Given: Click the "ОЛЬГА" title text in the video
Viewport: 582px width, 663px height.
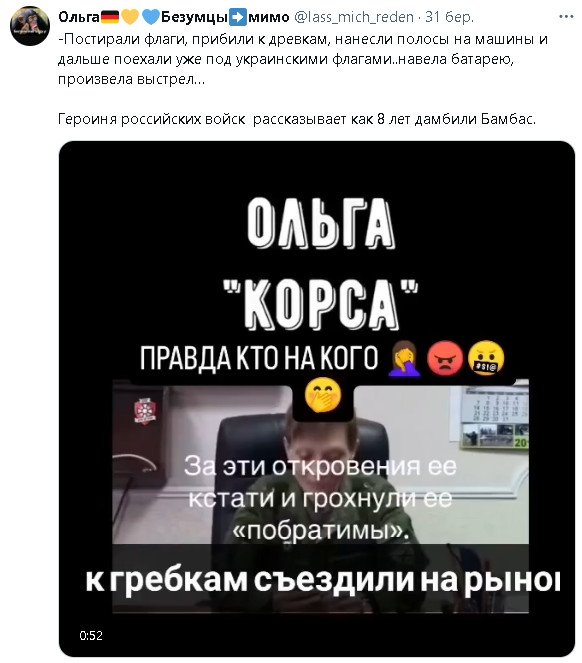Looking at the screenshot, I should tap(321, 223).
